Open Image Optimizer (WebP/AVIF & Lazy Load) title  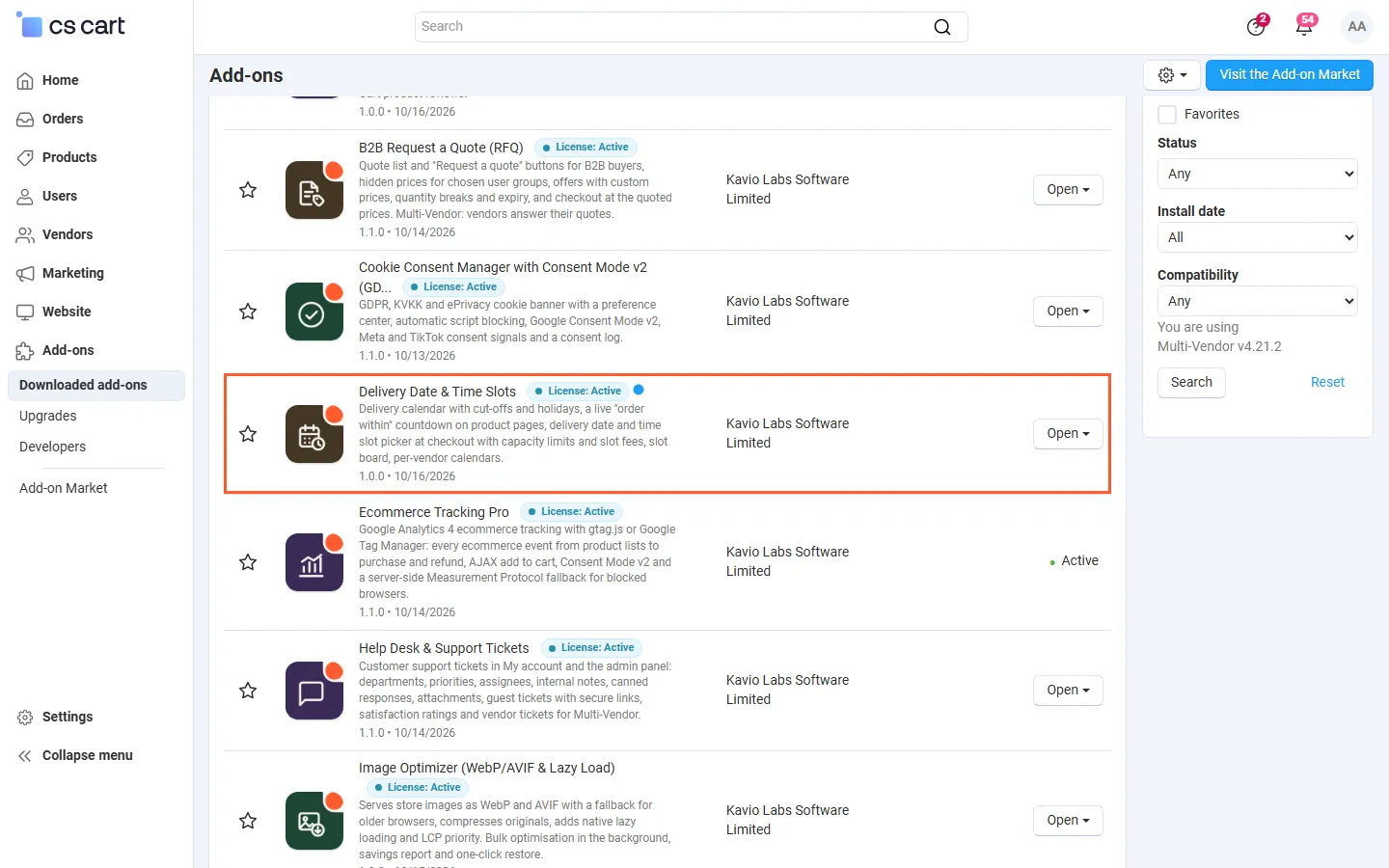[487, 768]
